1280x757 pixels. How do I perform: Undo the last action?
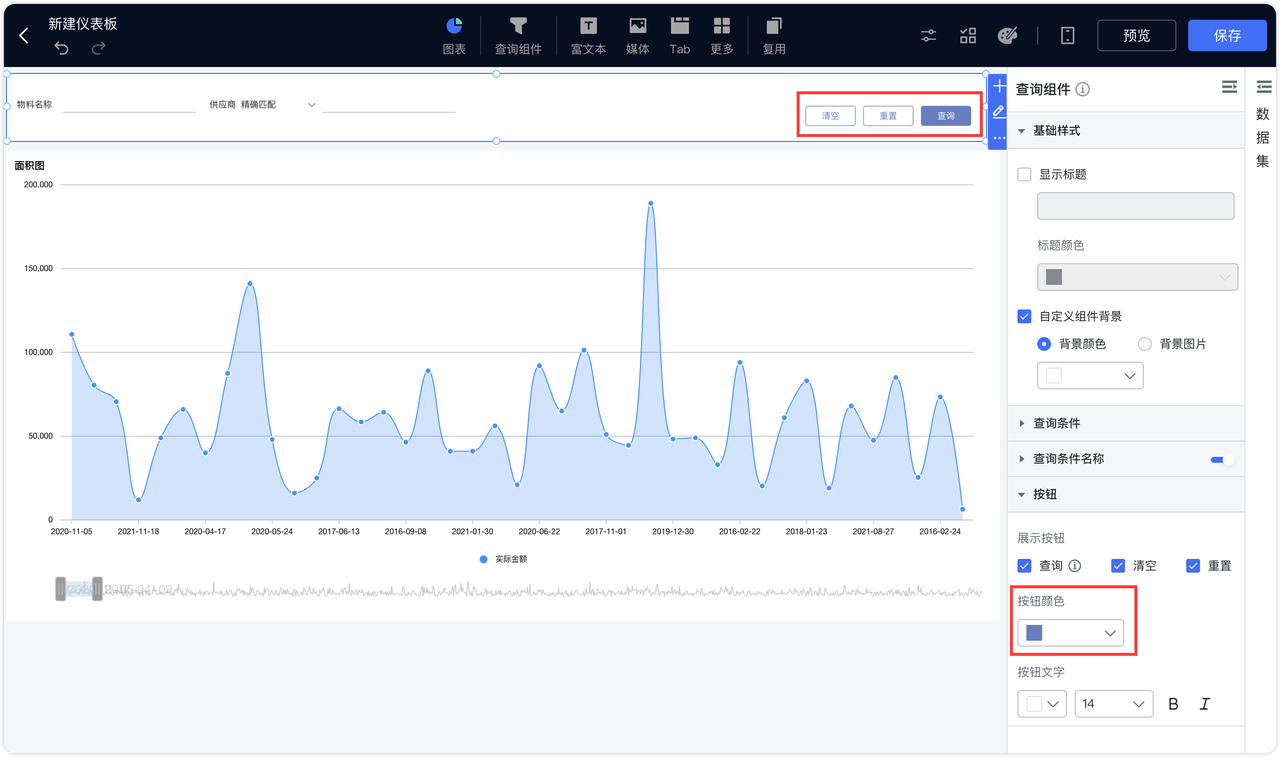[x=62, y=48]
